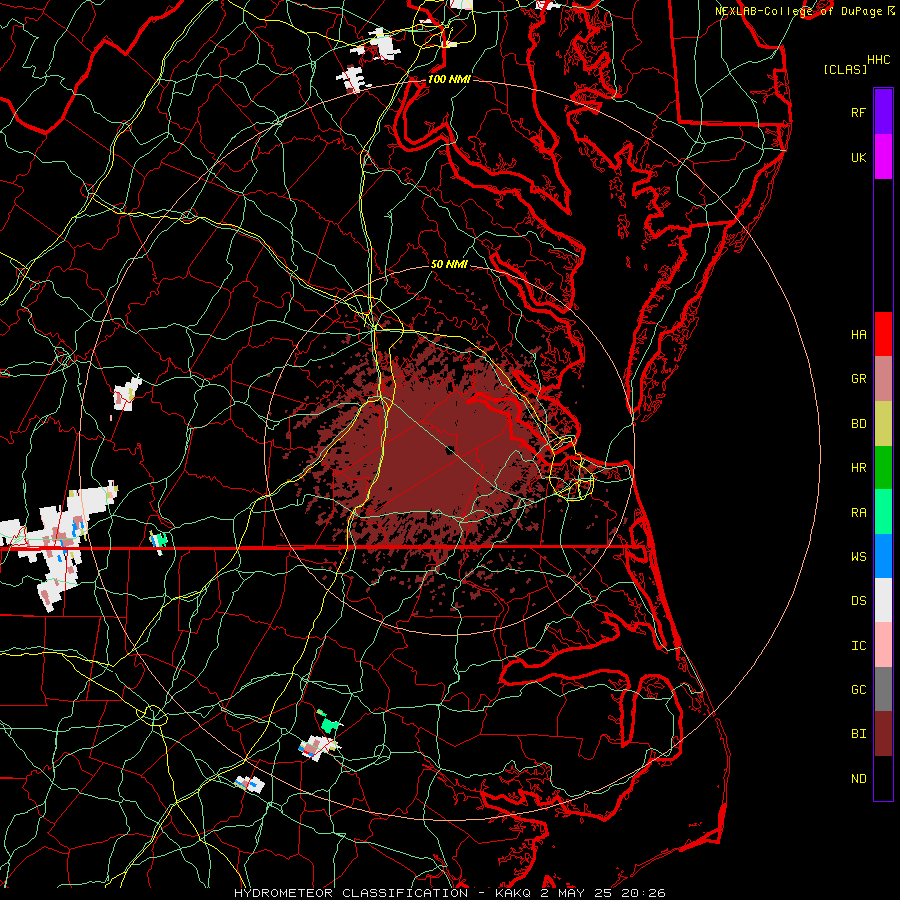900x900 pixels.
Task: Click the DS white legend swatch
Action: tap(883, 600)
